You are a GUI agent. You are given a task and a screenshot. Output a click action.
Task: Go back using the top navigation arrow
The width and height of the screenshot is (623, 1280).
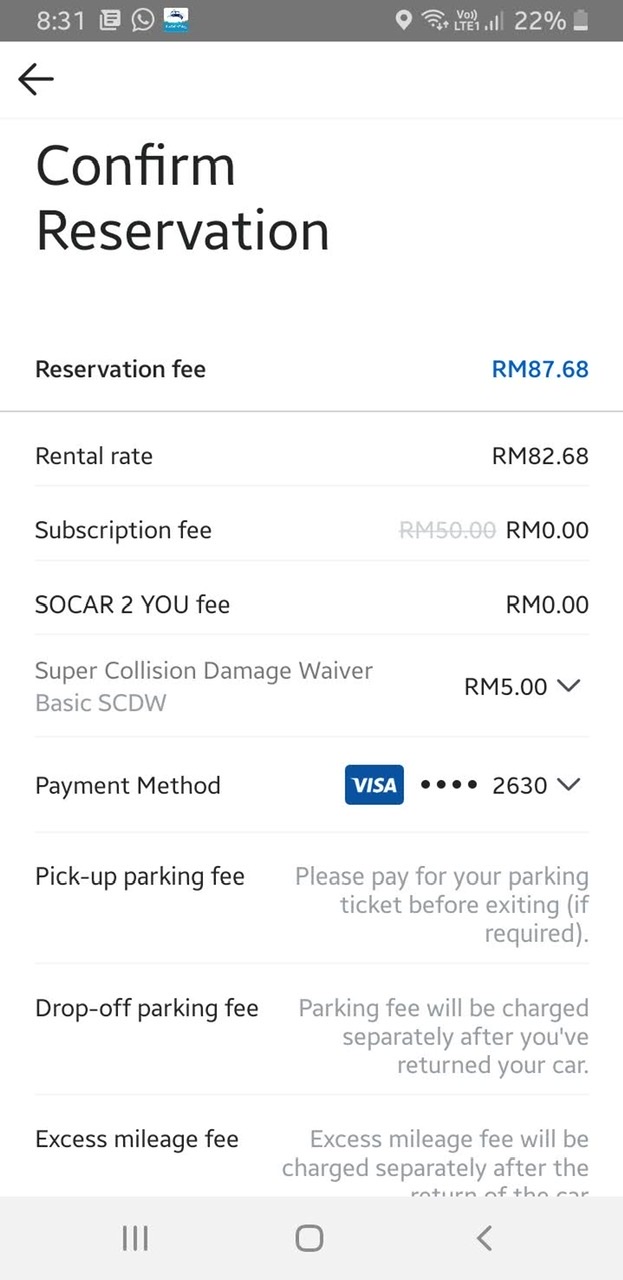coord(36,79)
